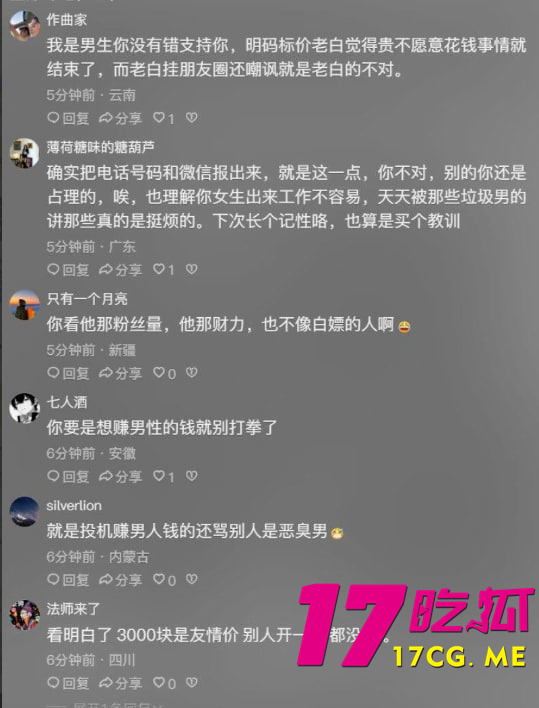The image size is (539, 708).
Task: Dislike 七人酒's comment
Action: pos(192,476)
